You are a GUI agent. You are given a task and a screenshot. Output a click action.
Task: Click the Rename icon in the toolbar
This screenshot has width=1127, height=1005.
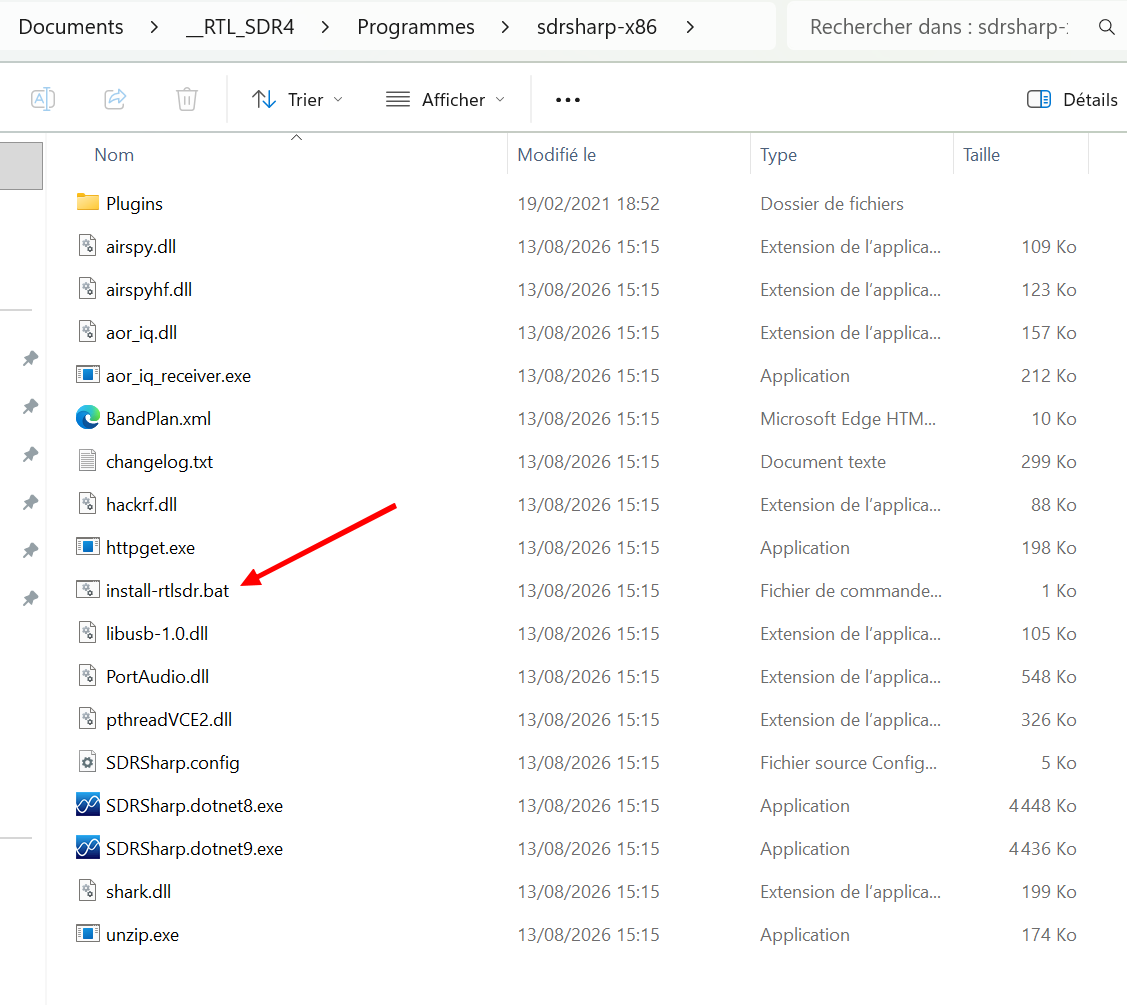[43, 99]
